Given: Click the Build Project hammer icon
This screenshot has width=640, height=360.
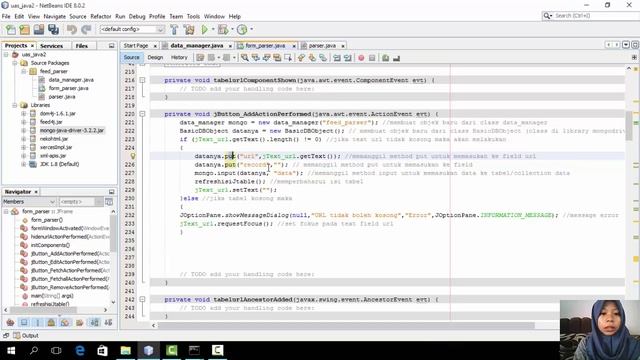Looking at the screenshot, I should coord(174,29).
